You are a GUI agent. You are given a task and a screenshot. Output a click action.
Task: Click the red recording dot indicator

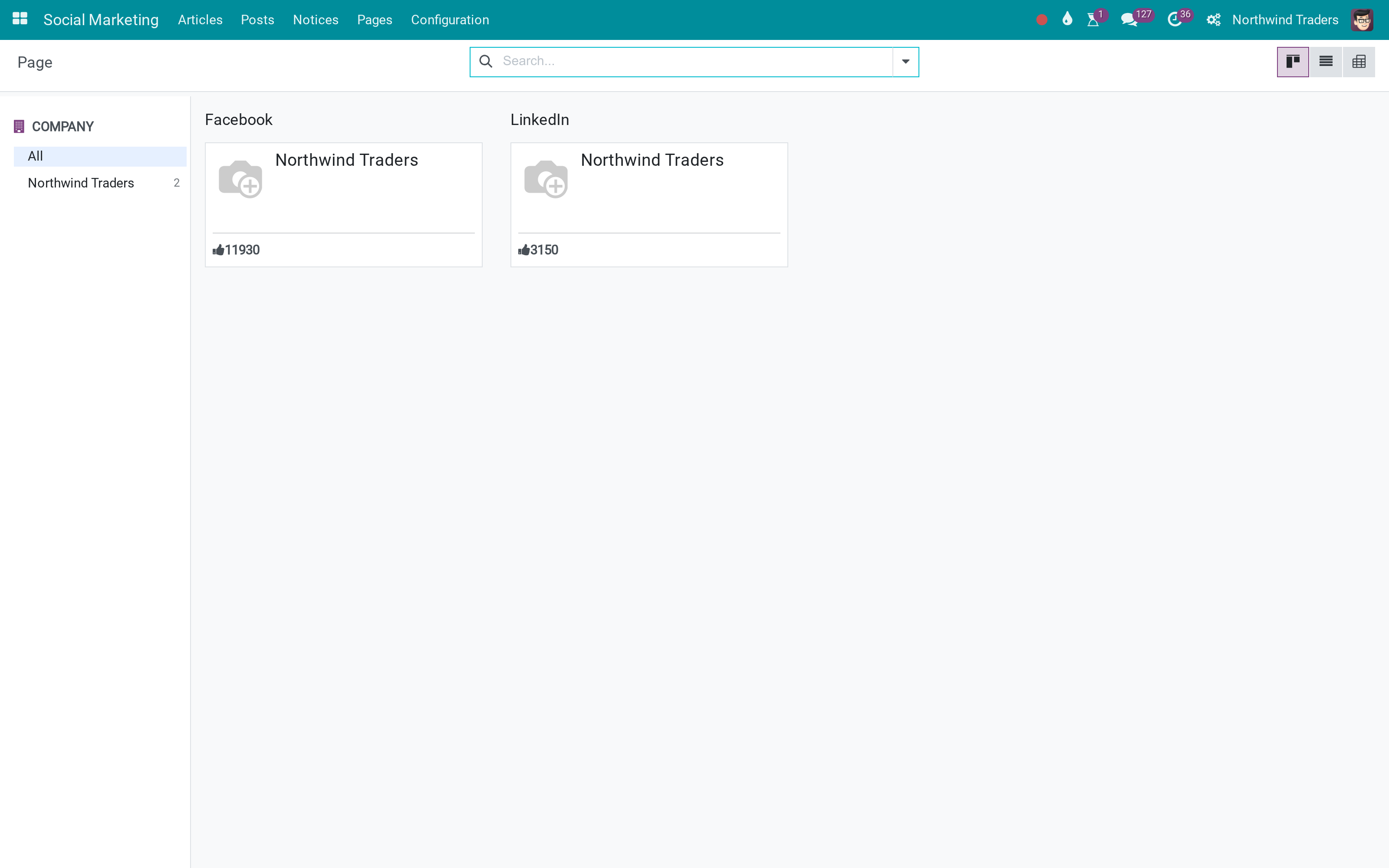(1042, 20)
